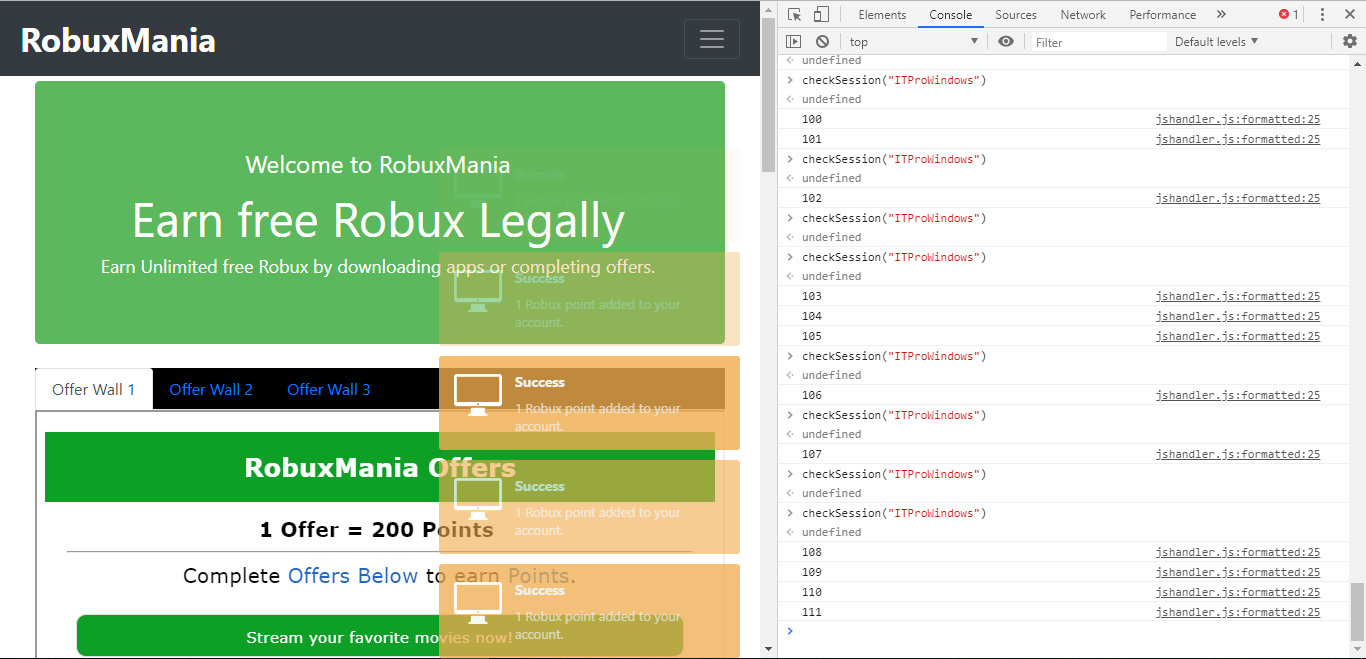
Task: Click inside the console Filter field
Action: click(1097, 42)
